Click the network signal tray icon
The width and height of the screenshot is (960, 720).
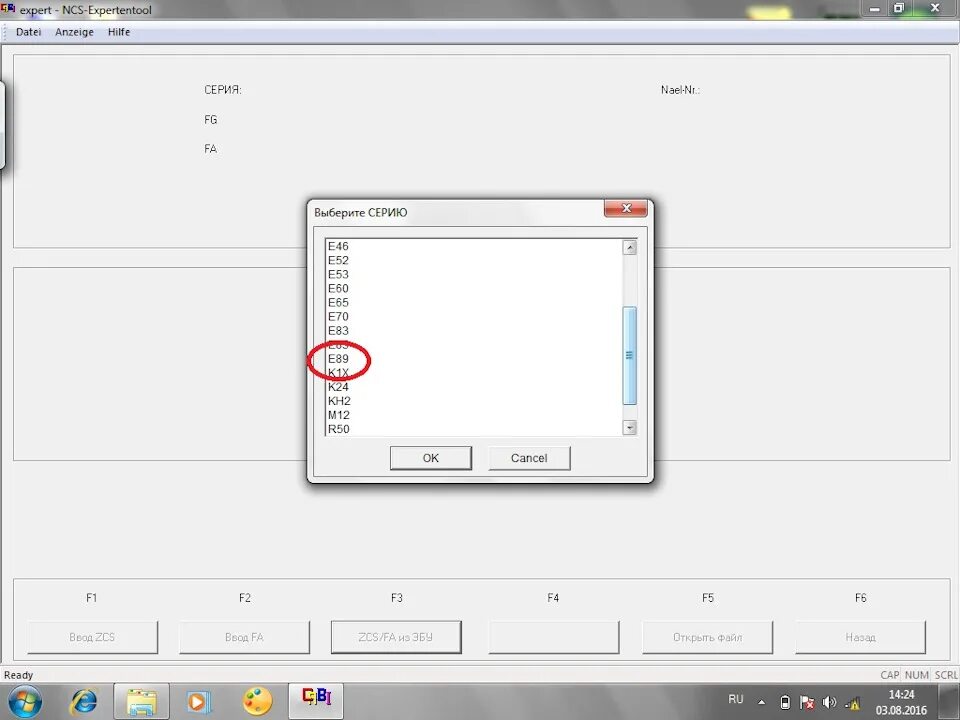tap(852, 703)
